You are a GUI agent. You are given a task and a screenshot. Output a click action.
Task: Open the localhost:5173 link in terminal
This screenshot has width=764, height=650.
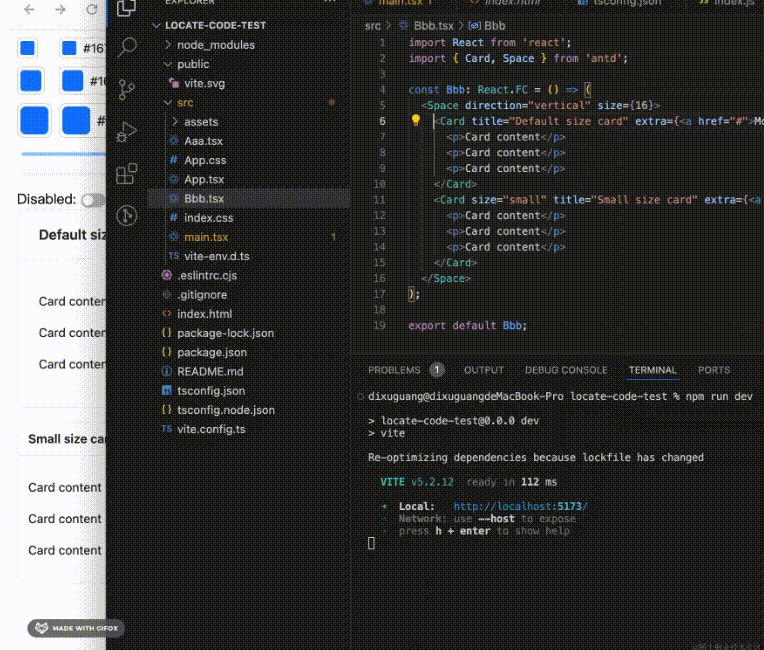[520, 506]
